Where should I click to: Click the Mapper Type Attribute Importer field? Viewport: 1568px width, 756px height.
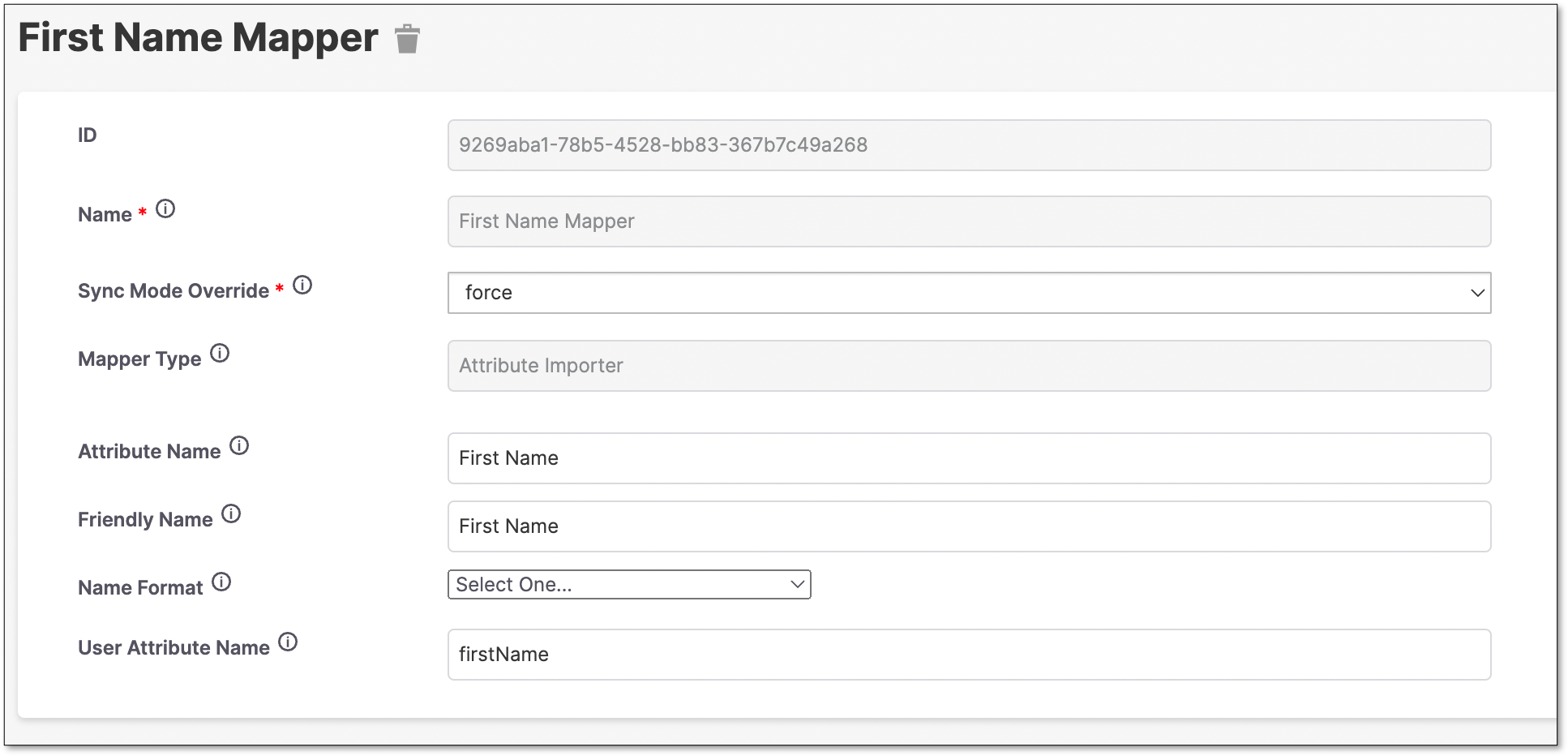coord(969,366)
